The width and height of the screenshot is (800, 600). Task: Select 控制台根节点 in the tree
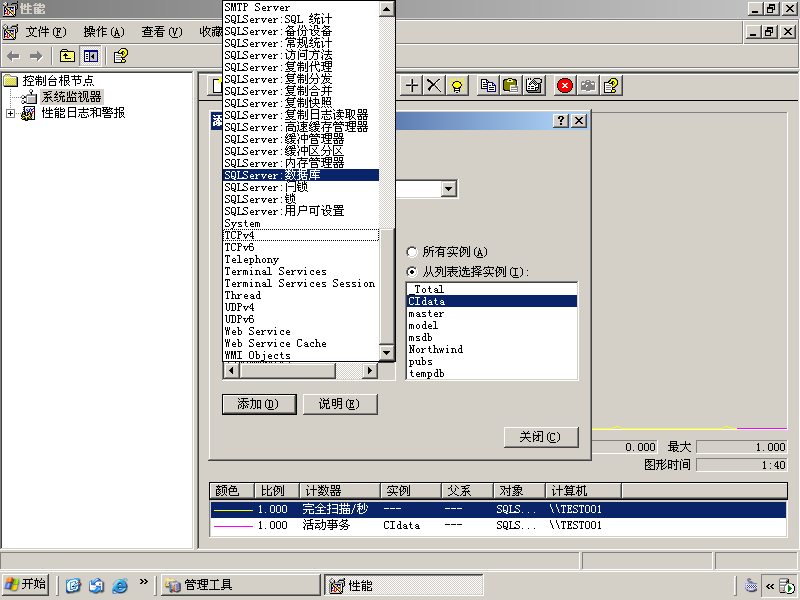pyautogui.click(x=58, y=81)
